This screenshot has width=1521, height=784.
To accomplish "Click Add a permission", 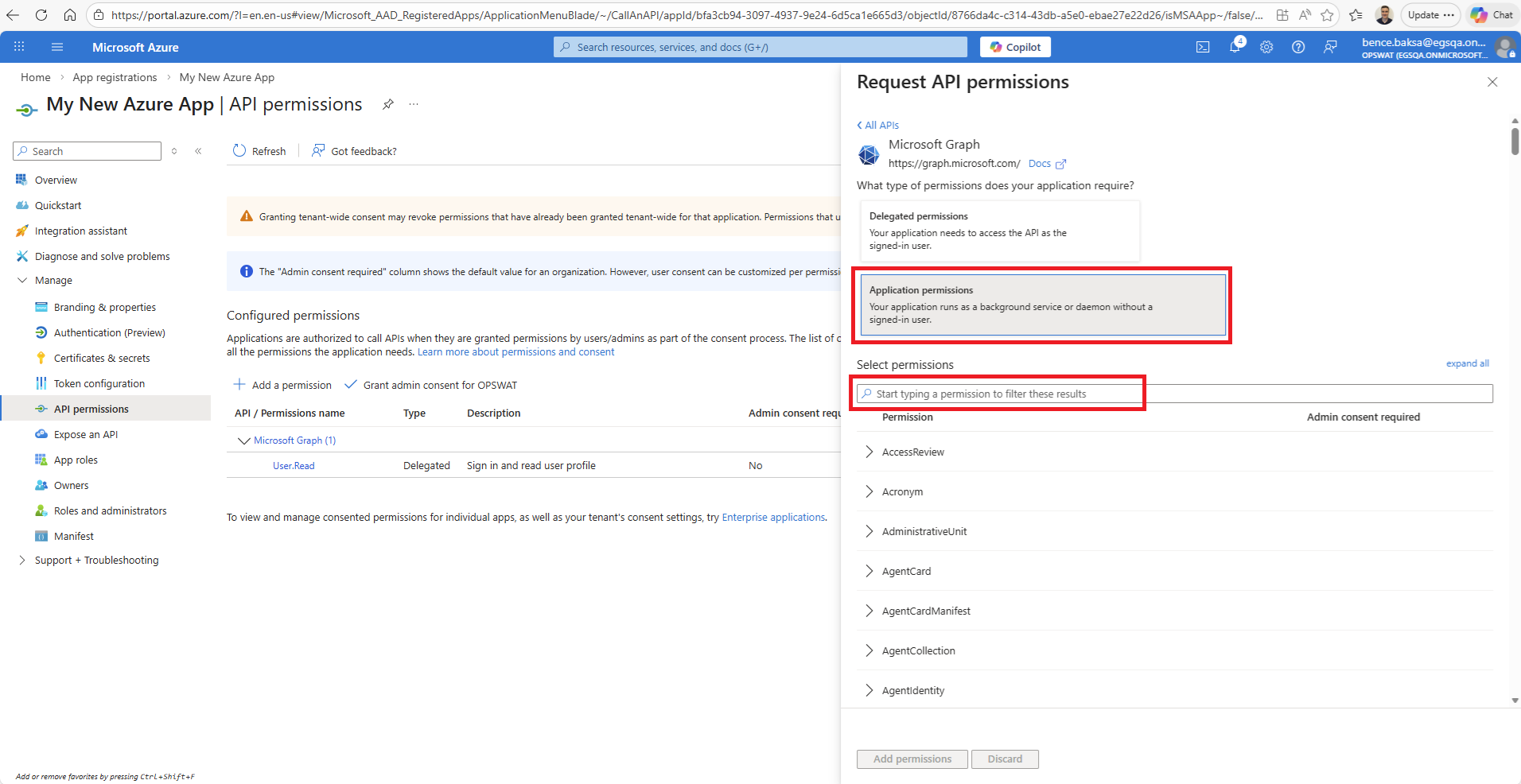I will click(282, 385).
